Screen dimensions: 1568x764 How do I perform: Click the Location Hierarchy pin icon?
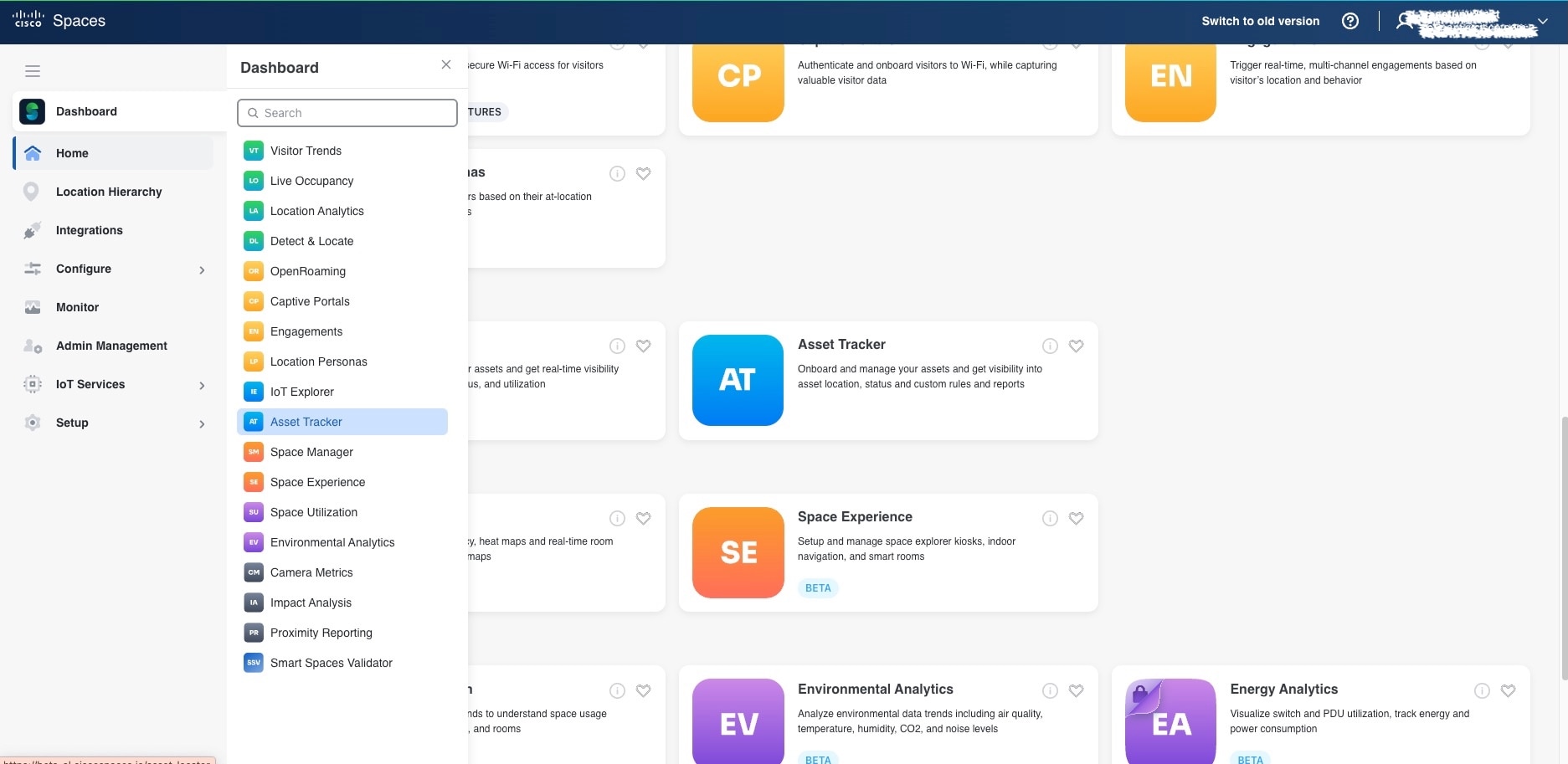tap(32, 192)
